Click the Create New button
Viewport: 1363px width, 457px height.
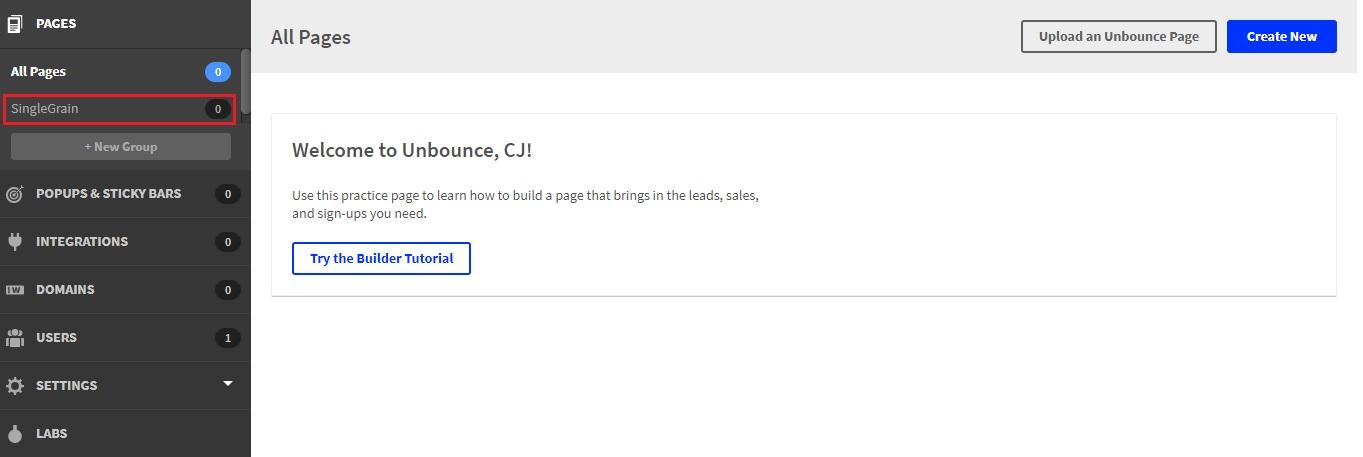click(1281, 37)
